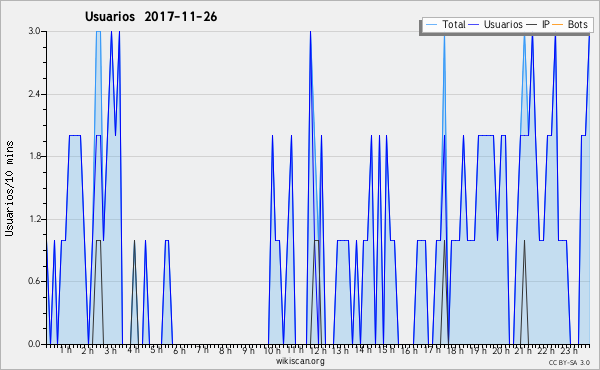Click the 'Total' legend entry
Image resolution: width=600 pixels, height=370 pixels.
(454, 24)
